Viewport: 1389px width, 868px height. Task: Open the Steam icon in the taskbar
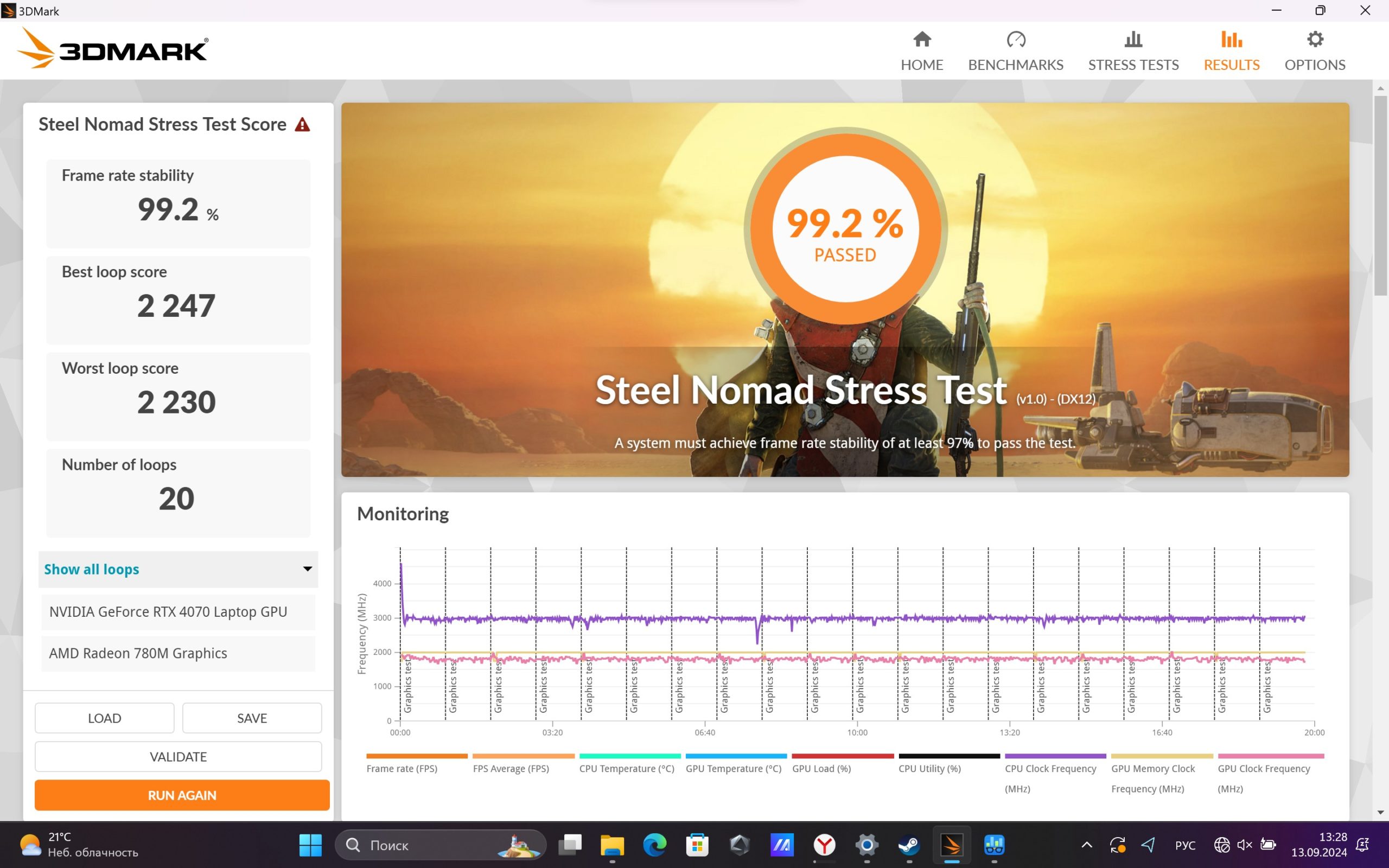pyautogui.click(x=909, y=845)
